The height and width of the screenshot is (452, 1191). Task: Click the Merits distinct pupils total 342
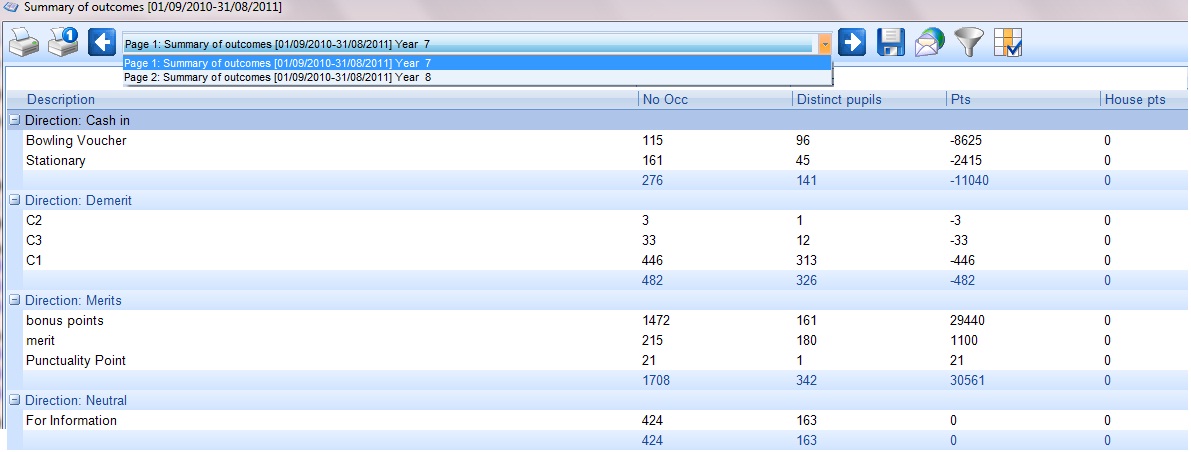tap(807, 380)
